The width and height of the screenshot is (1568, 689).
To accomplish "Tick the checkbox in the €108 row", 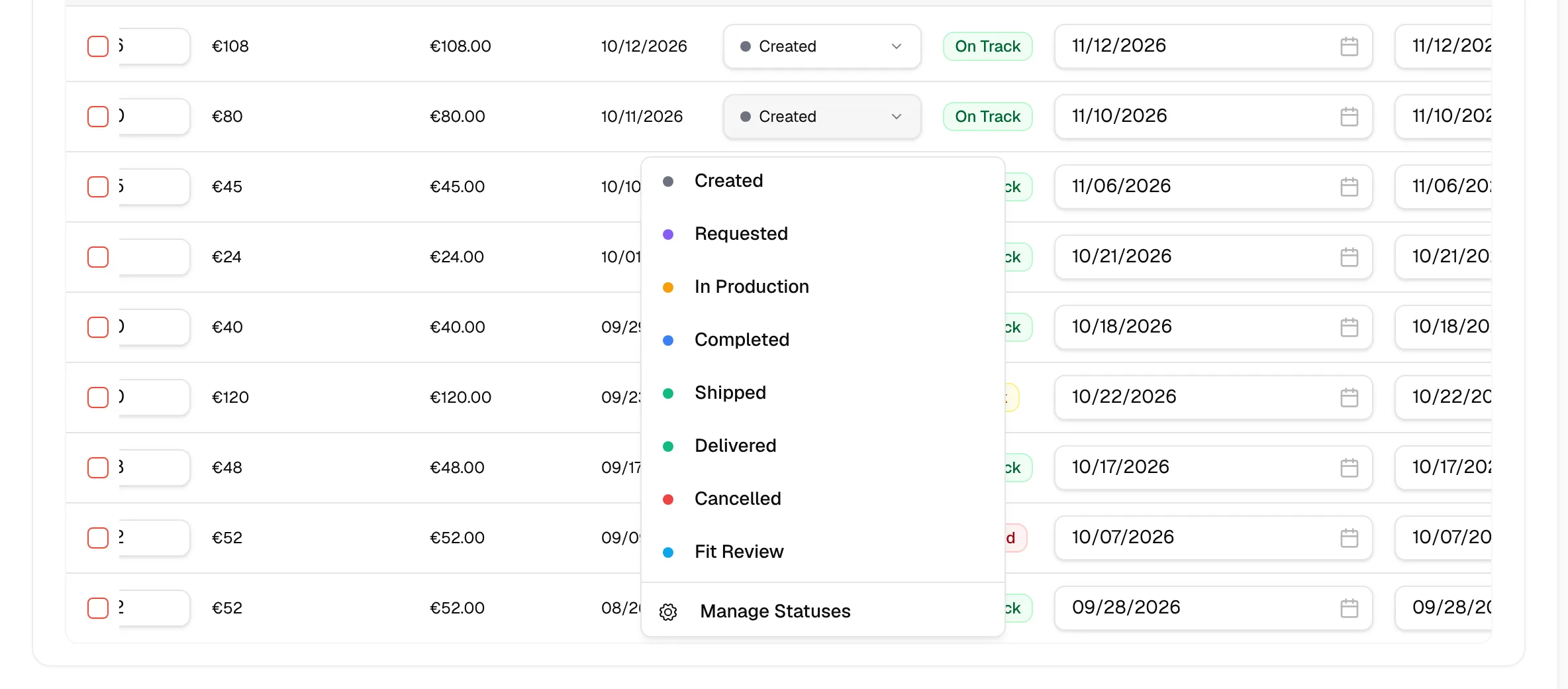I will click(98, 46).
